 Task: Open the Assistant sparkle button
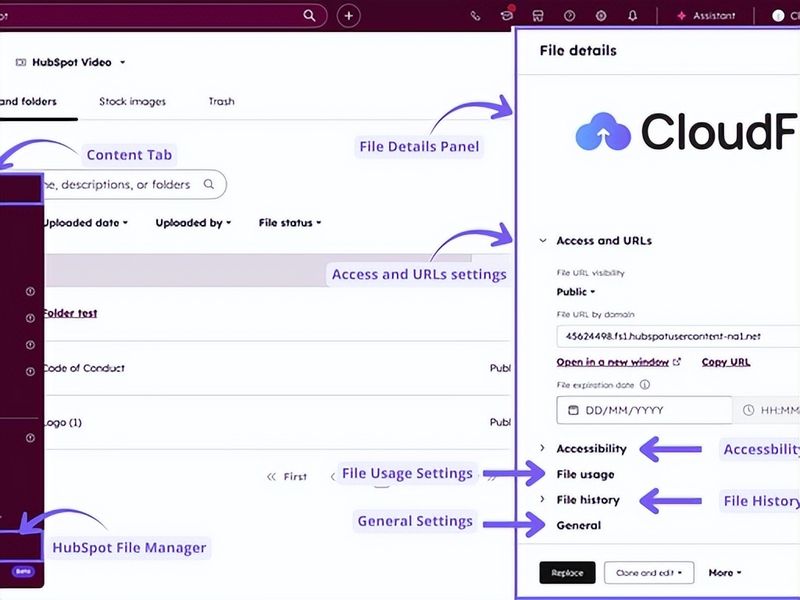pyautogui.click(x=706, y=16)
